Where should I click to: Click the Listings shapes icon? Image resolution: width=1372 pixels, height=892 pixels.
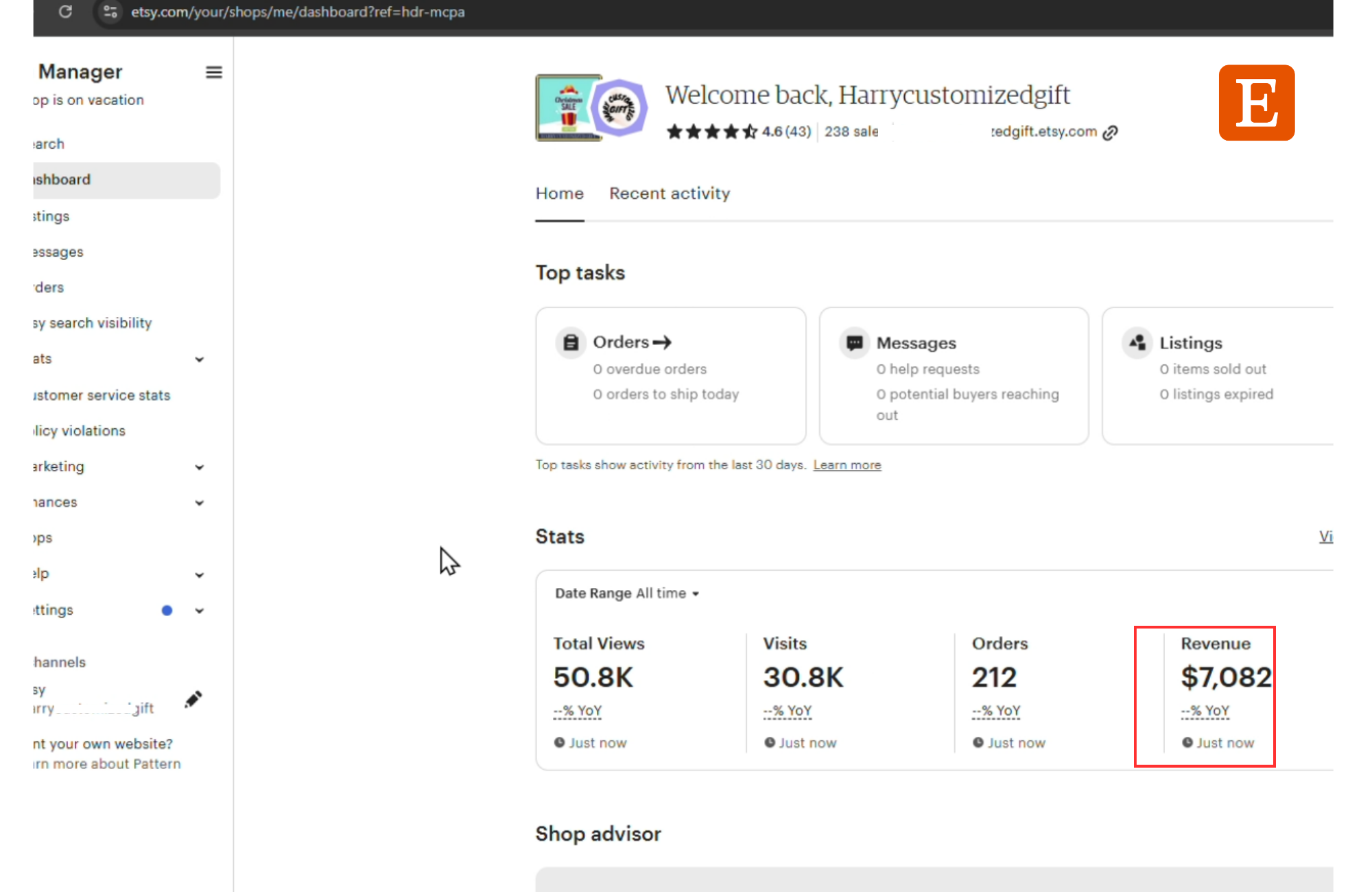(1137, 342)
